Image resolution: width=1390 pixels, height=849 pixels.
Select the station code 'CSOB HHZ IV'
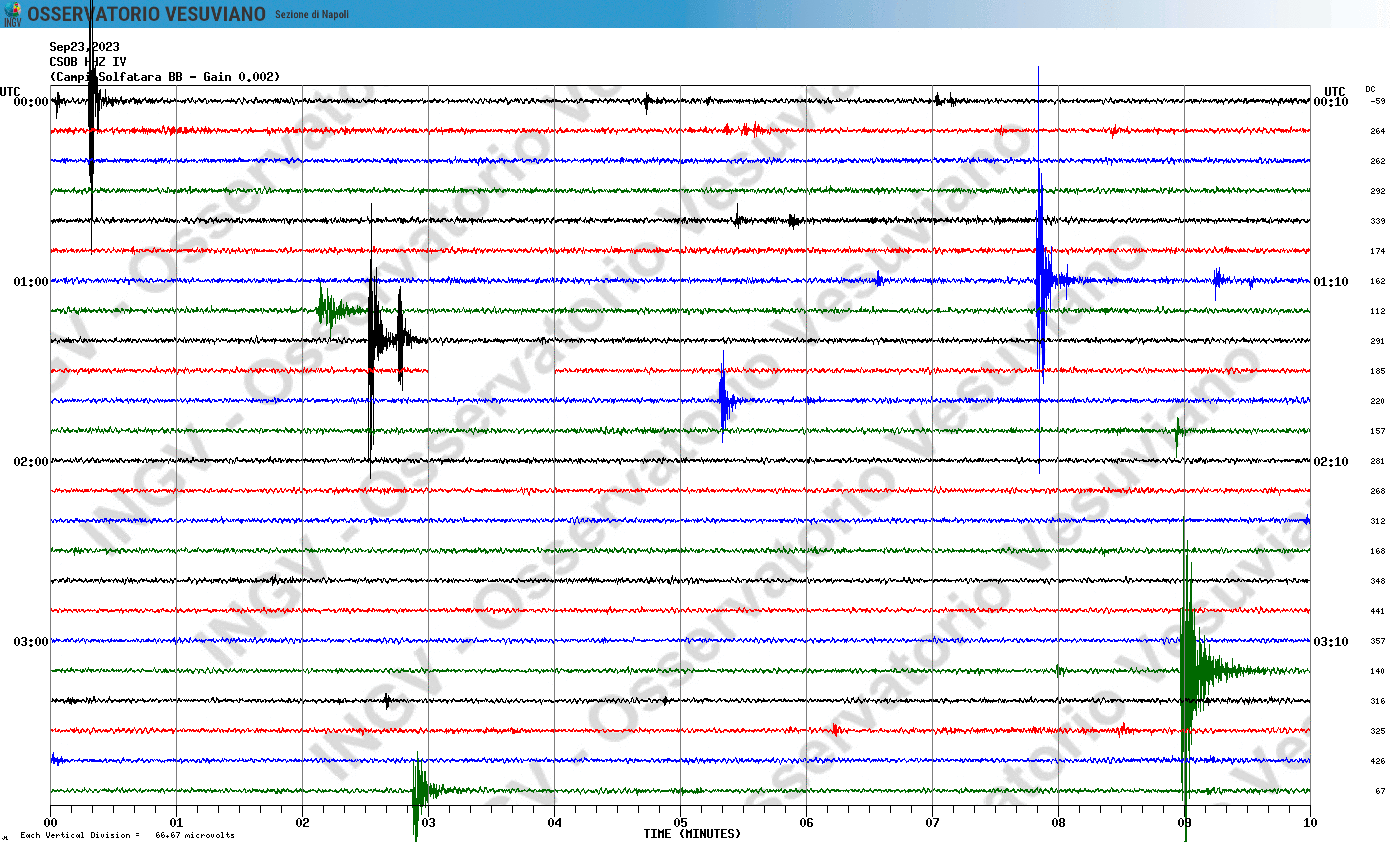pyautogui.click(x=88, y=62)
